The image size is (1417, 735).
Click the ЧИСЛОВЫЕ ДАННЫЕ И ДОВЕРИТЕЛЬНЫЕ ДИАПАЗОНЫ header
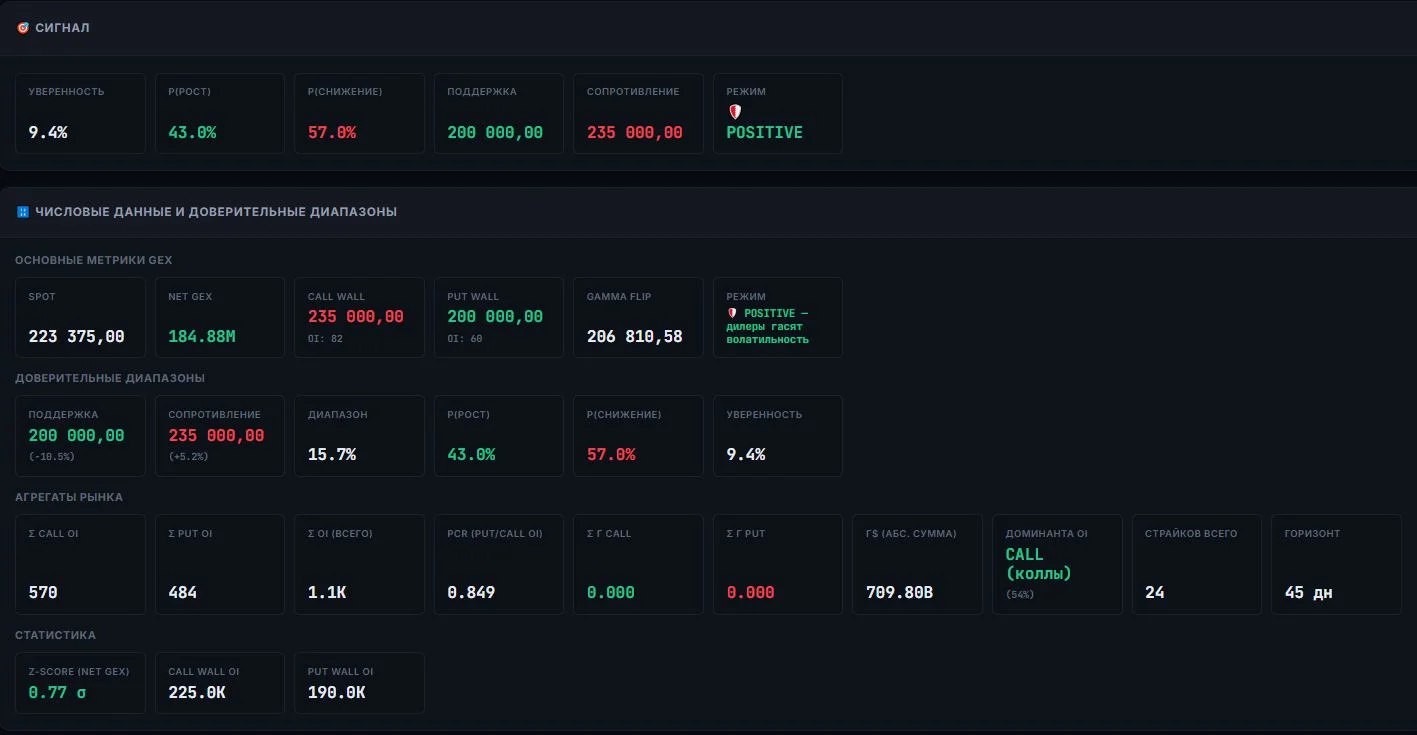click(216, 212)
